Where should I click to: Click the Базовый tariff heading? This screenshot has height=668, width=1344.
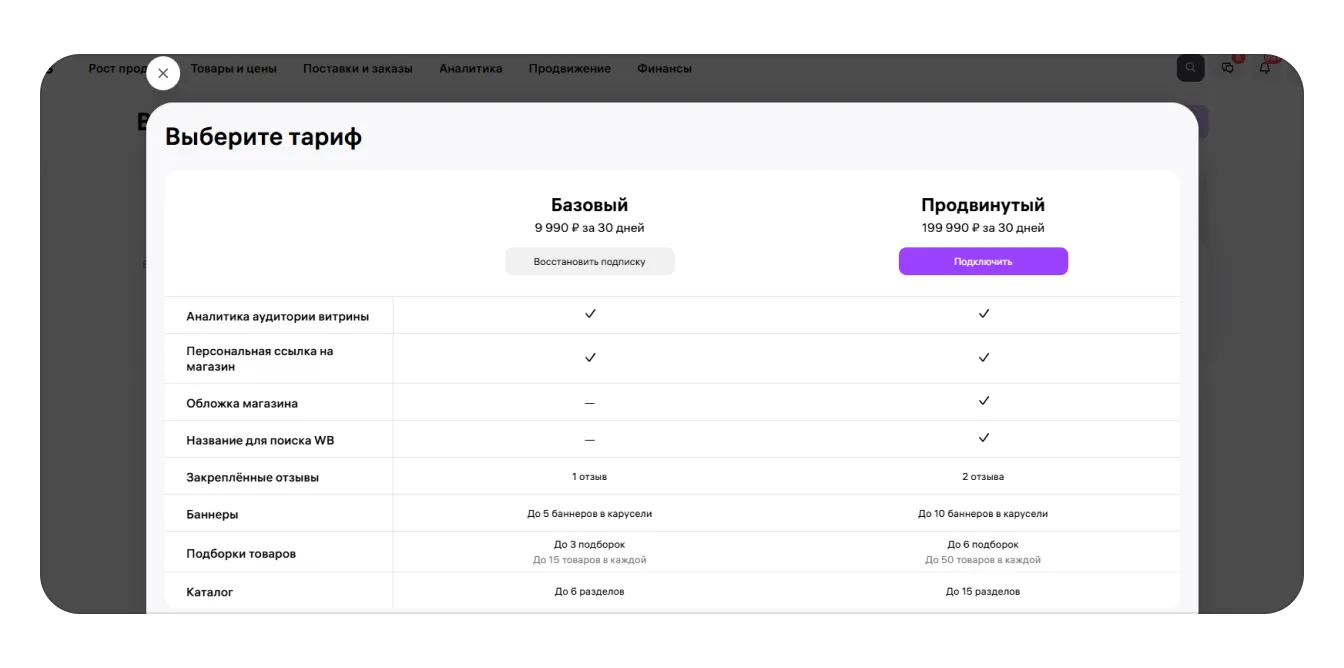coord(590,205)
